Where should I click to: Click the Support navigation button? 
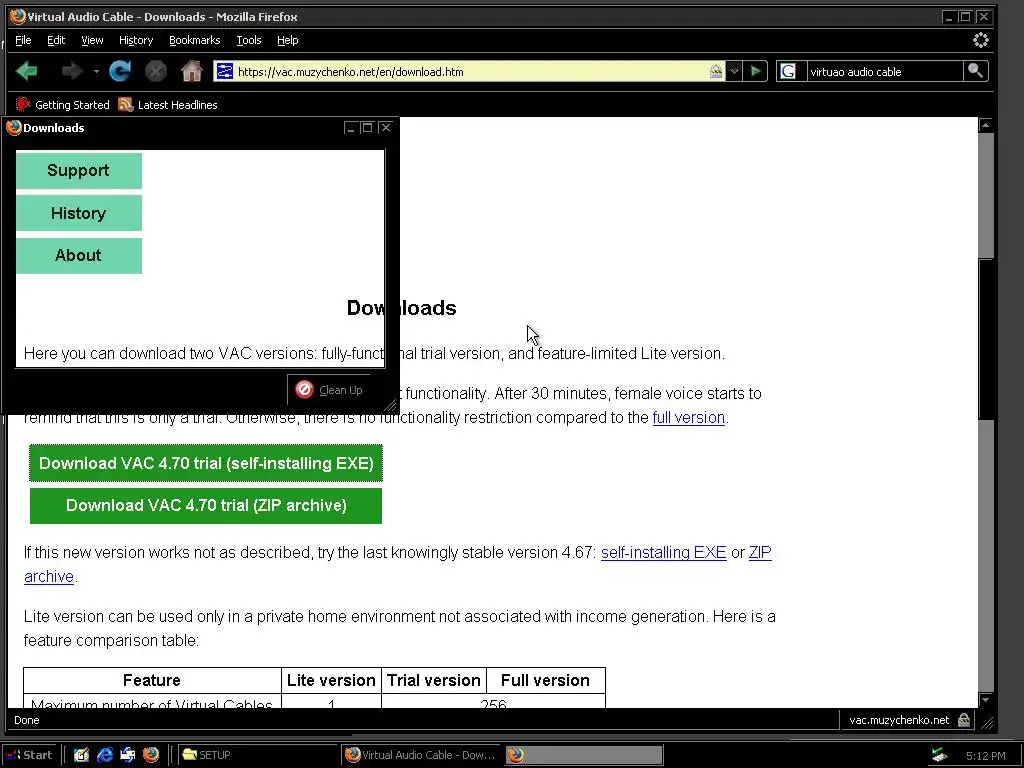click(x=78, y=170)
